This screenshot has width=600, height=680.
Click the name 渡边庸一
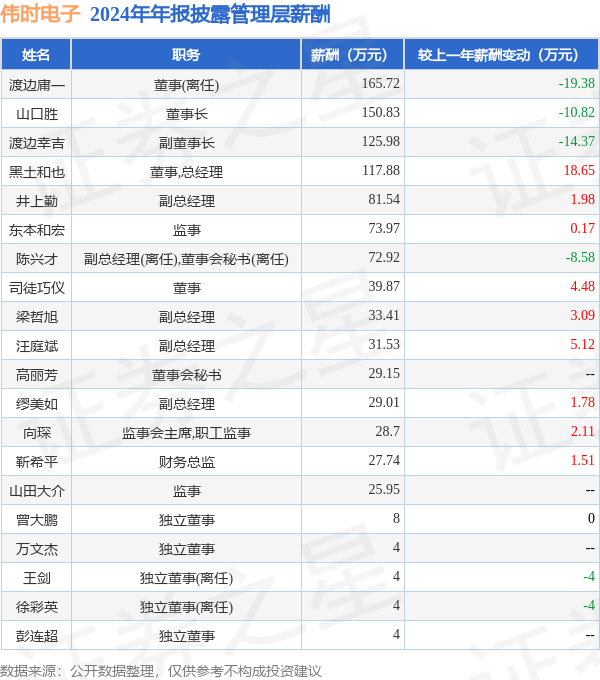click(37, 85)
